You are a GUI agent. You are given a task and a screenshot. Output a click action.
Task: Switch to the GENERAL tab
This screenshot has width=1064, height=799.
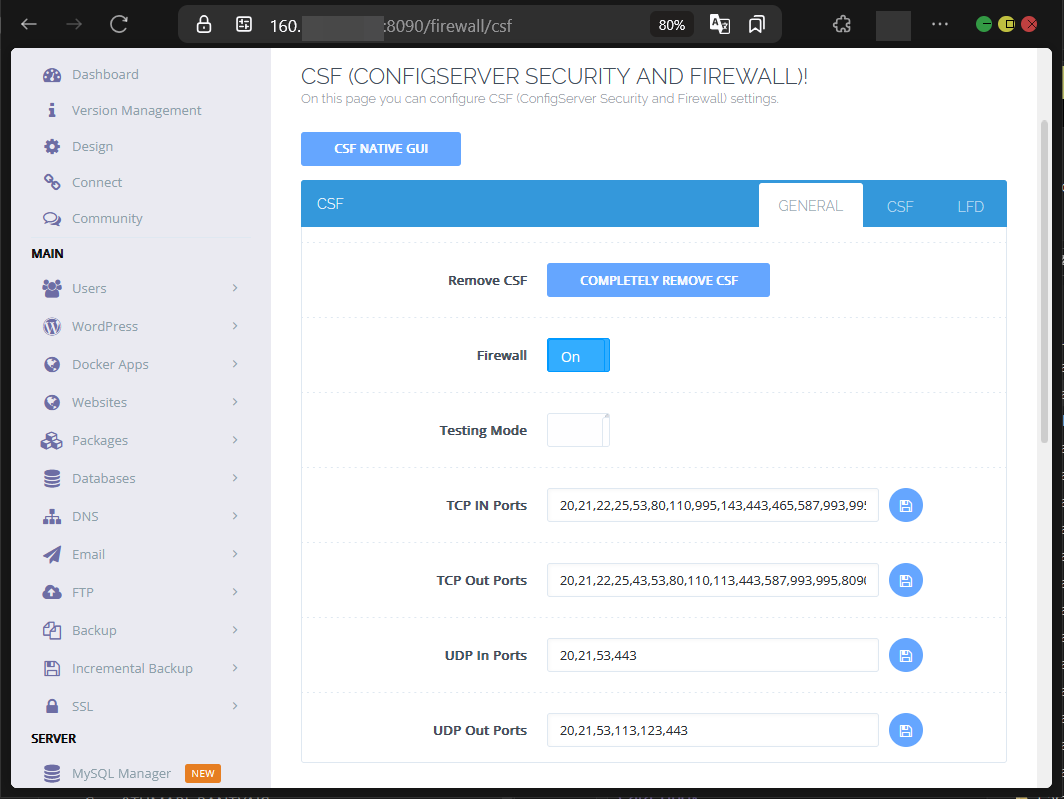click(810, 206)
